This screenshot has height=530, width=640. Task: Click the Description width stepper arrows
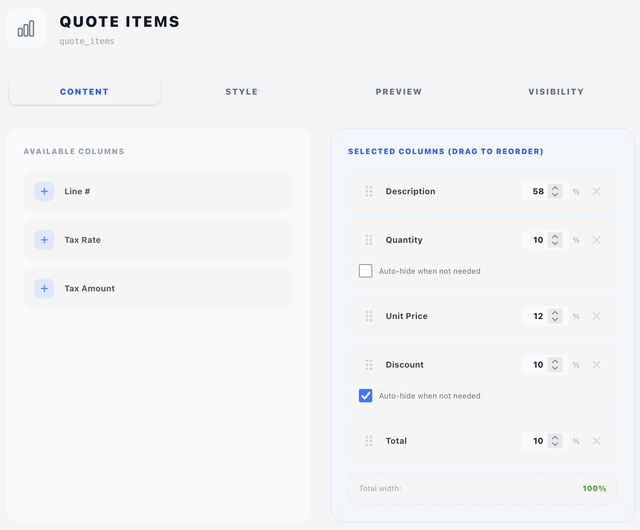tap(555, 191)
